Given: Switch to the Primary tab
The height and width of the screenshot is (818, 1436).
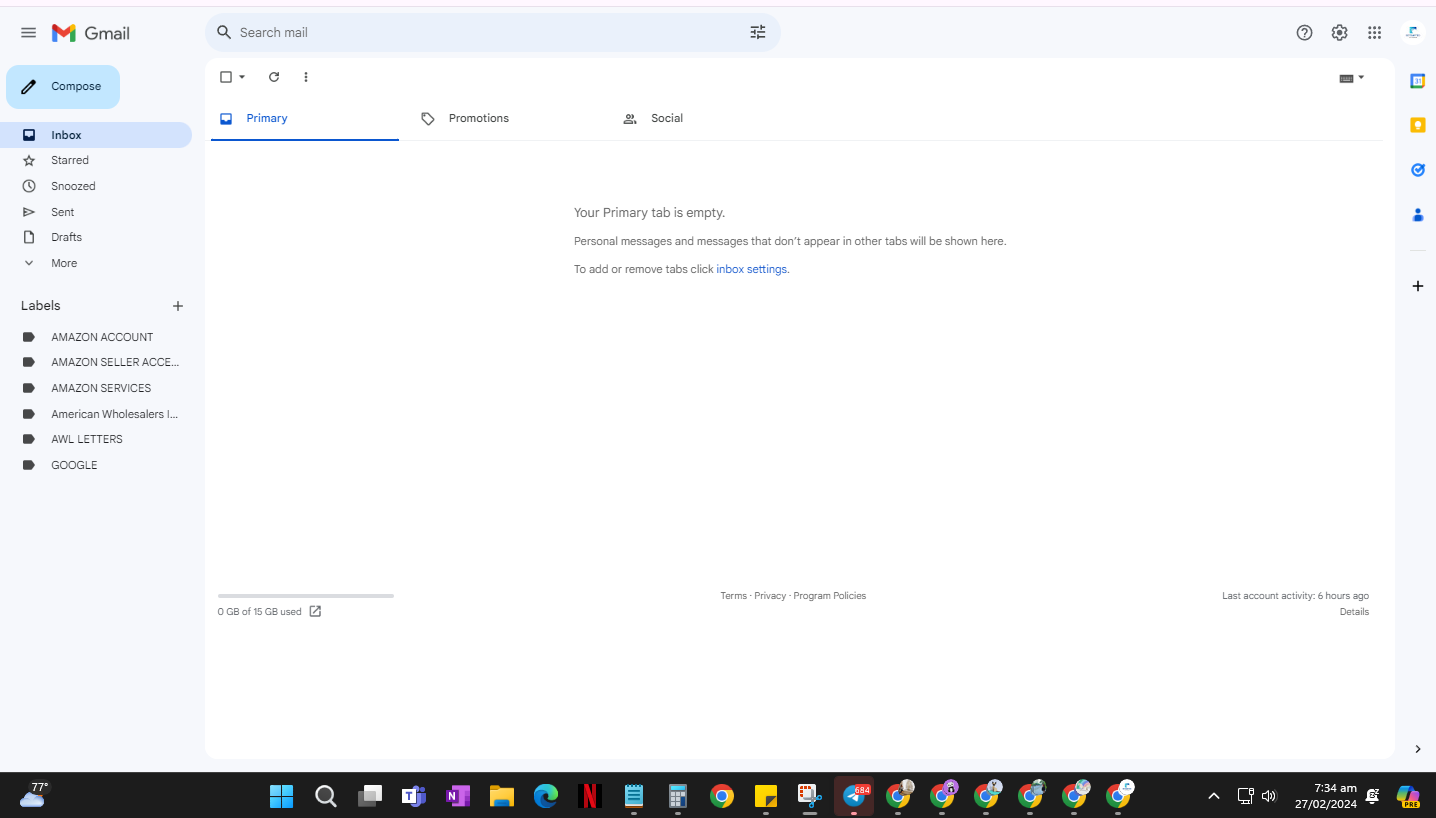Looking at the screenshot, I should click(x=305, y=119).
